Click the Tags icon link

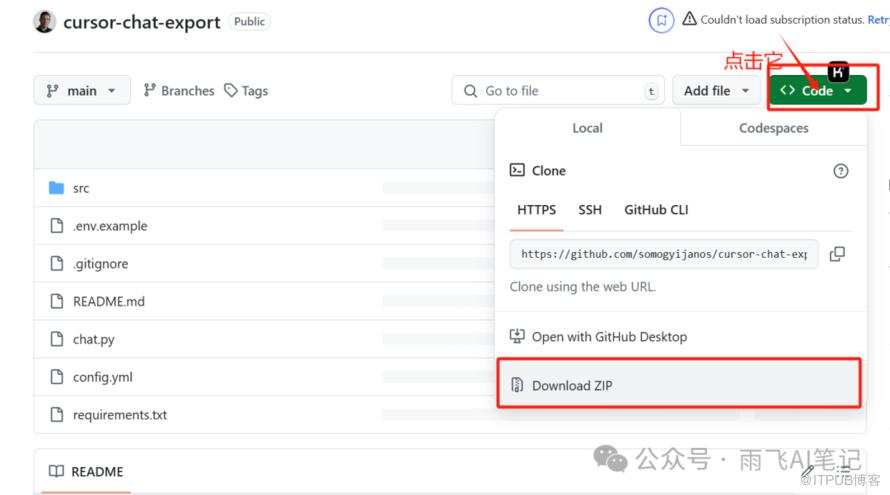click(246, 91)
